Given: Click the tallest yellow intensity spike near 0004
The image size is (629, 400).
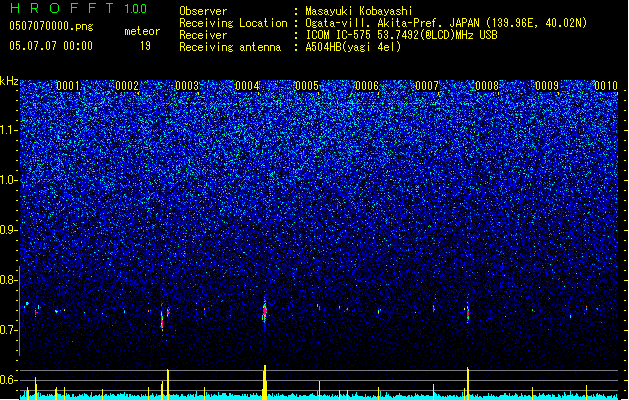Looking at the screenshot, I should point(264,382).
